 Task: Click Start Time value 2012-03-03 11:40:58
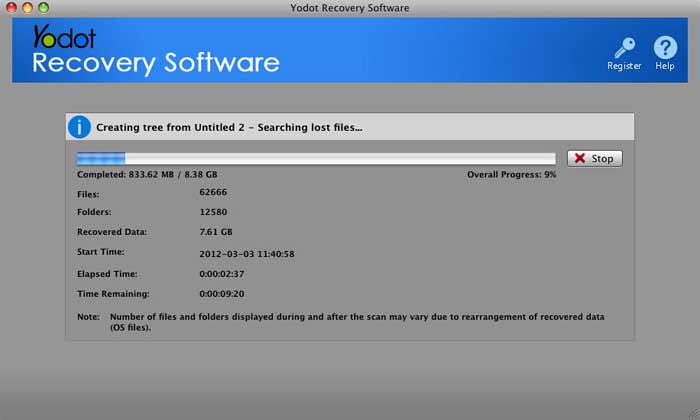[247, 254]
